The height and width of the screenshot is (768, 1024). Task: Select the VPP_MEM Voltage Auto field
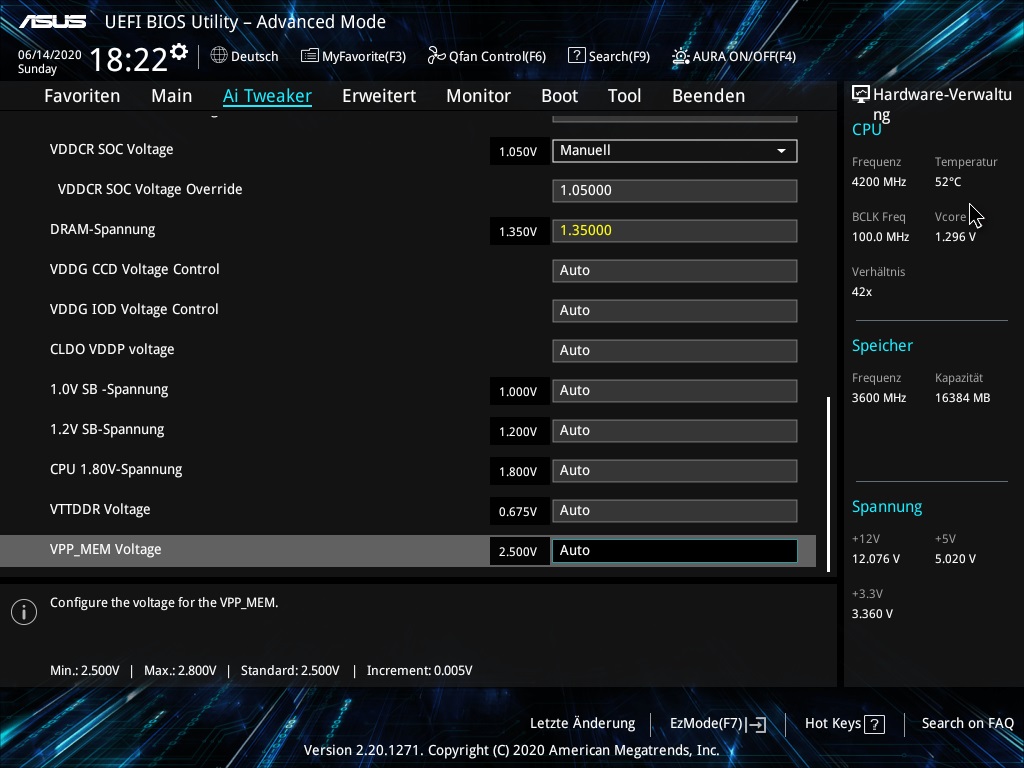675,551
